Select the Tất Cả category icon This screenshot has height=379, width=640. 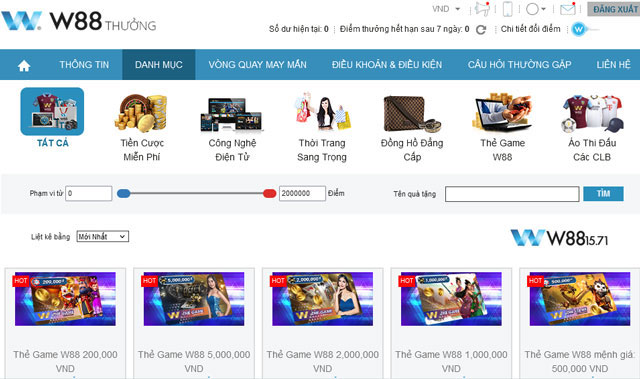point(52,111)
